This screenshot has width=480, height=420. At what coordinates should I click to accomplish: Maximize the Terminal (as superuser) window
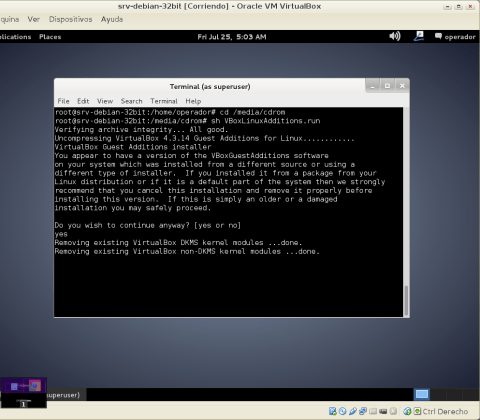coord(387,86)
